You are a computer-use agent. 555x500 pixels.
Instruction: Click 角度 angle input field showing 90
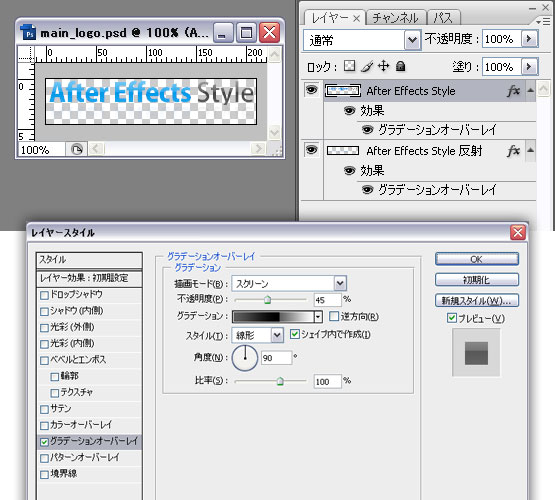[276, 358]
